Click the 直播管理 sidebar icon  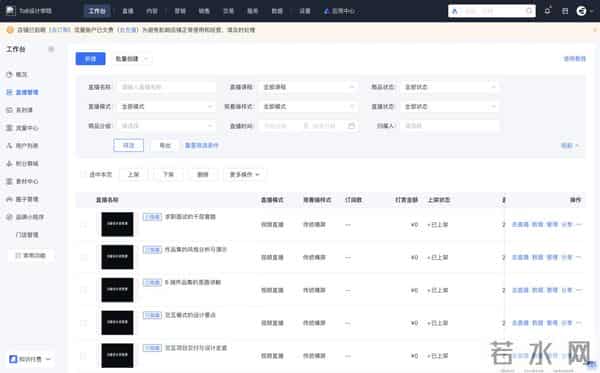pos(9,92)
